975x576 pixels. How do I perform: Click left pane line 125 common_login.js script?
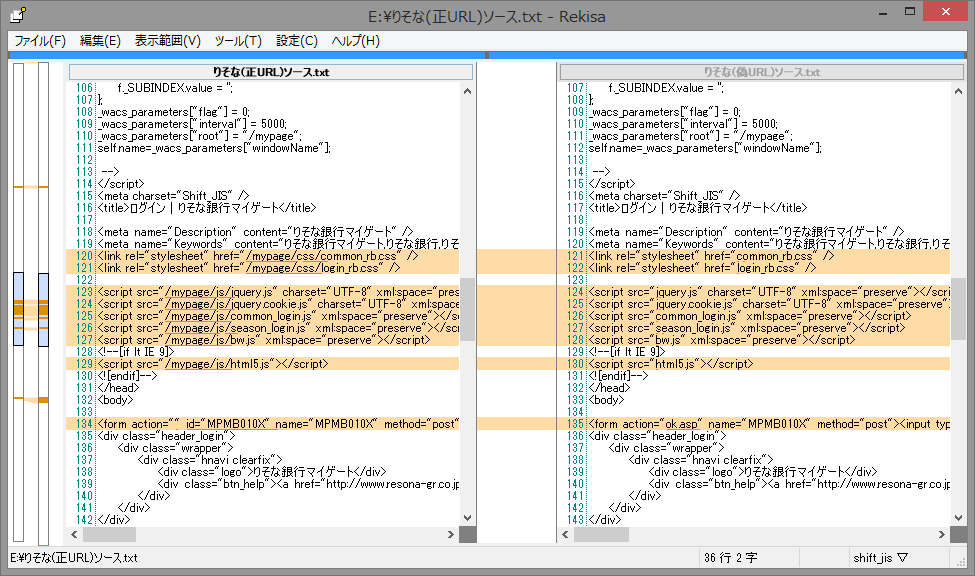[278, 316]
